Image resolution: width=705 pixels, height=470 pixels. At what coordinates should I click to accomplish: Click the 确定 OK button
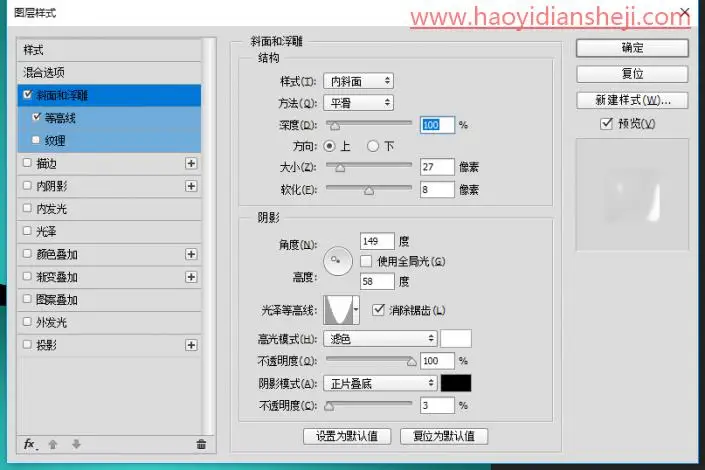coord(632,48)
